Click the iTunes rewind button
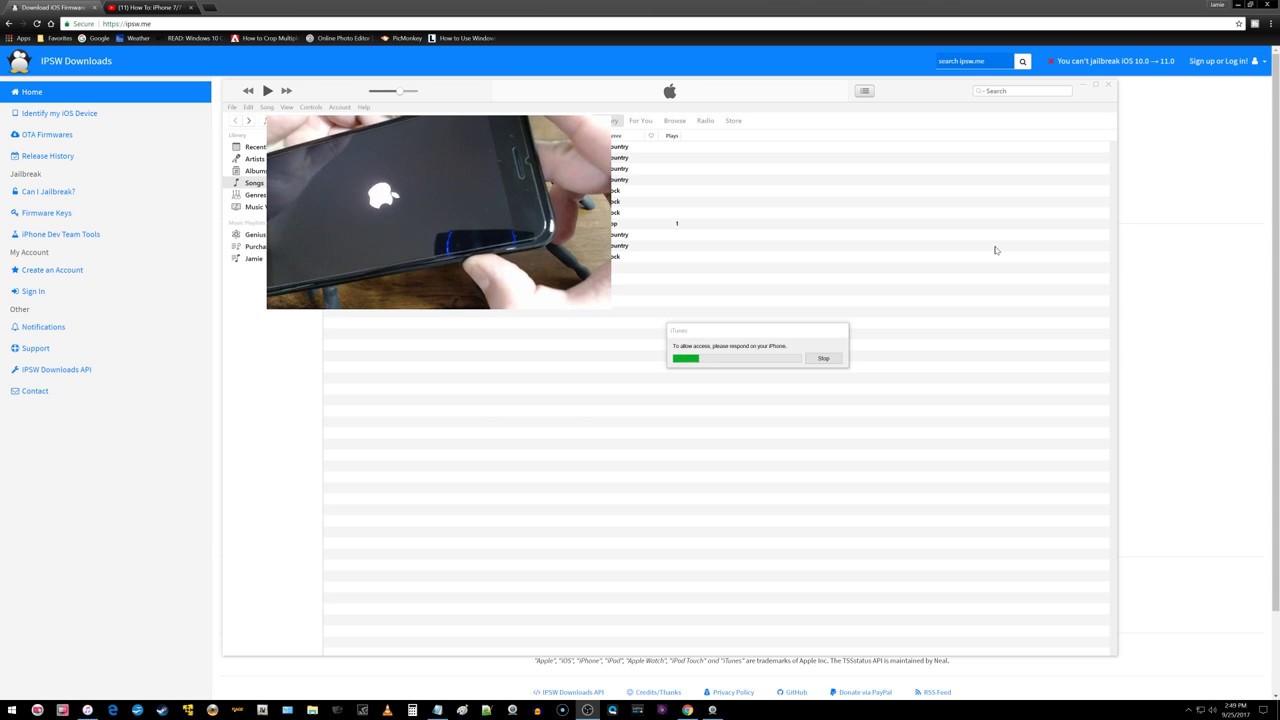1280x720 pixels. [248, 91]
